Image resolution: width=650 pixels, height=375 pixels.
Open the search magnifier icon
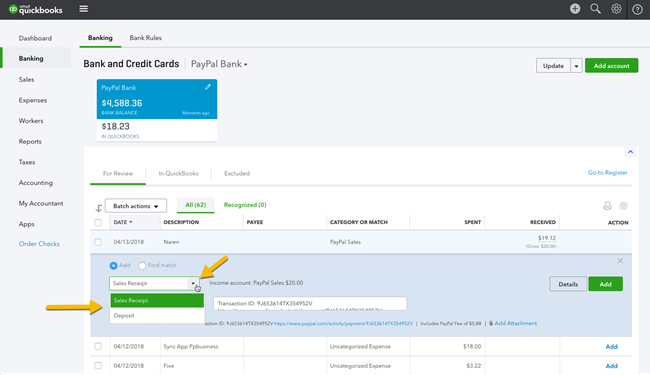595,9
